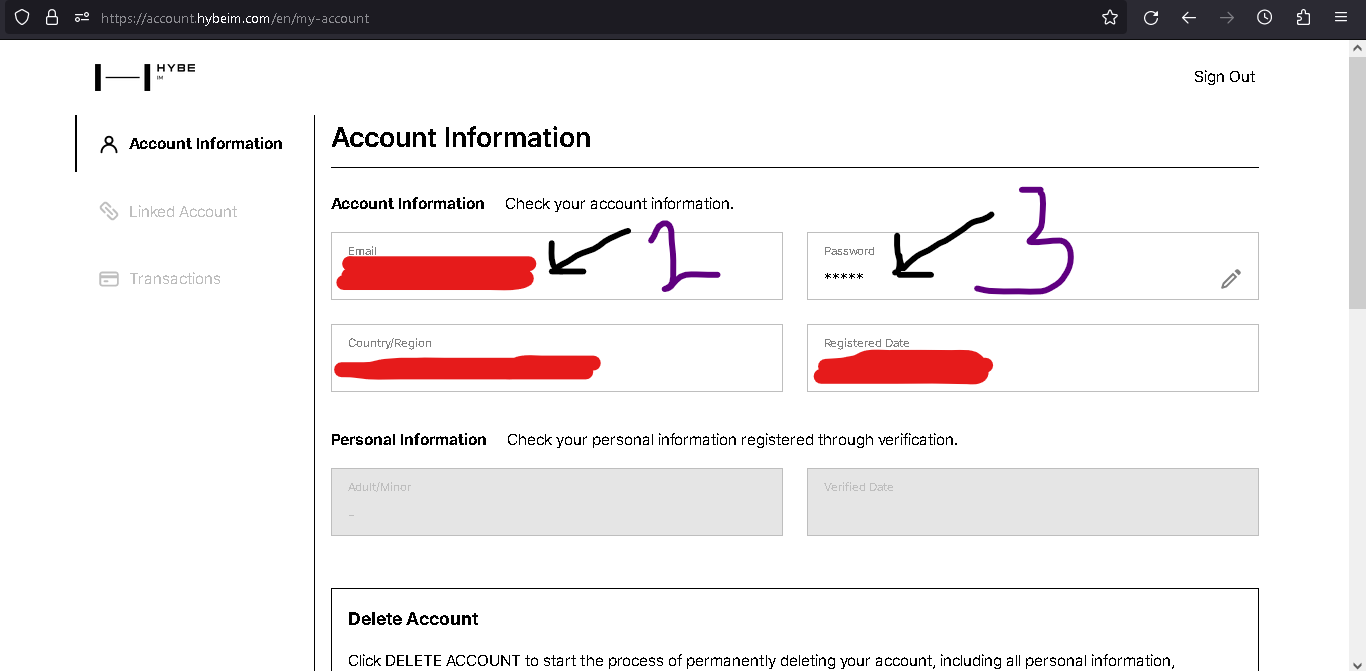Click the tracking protection shield icon

[x=22, y=17]
